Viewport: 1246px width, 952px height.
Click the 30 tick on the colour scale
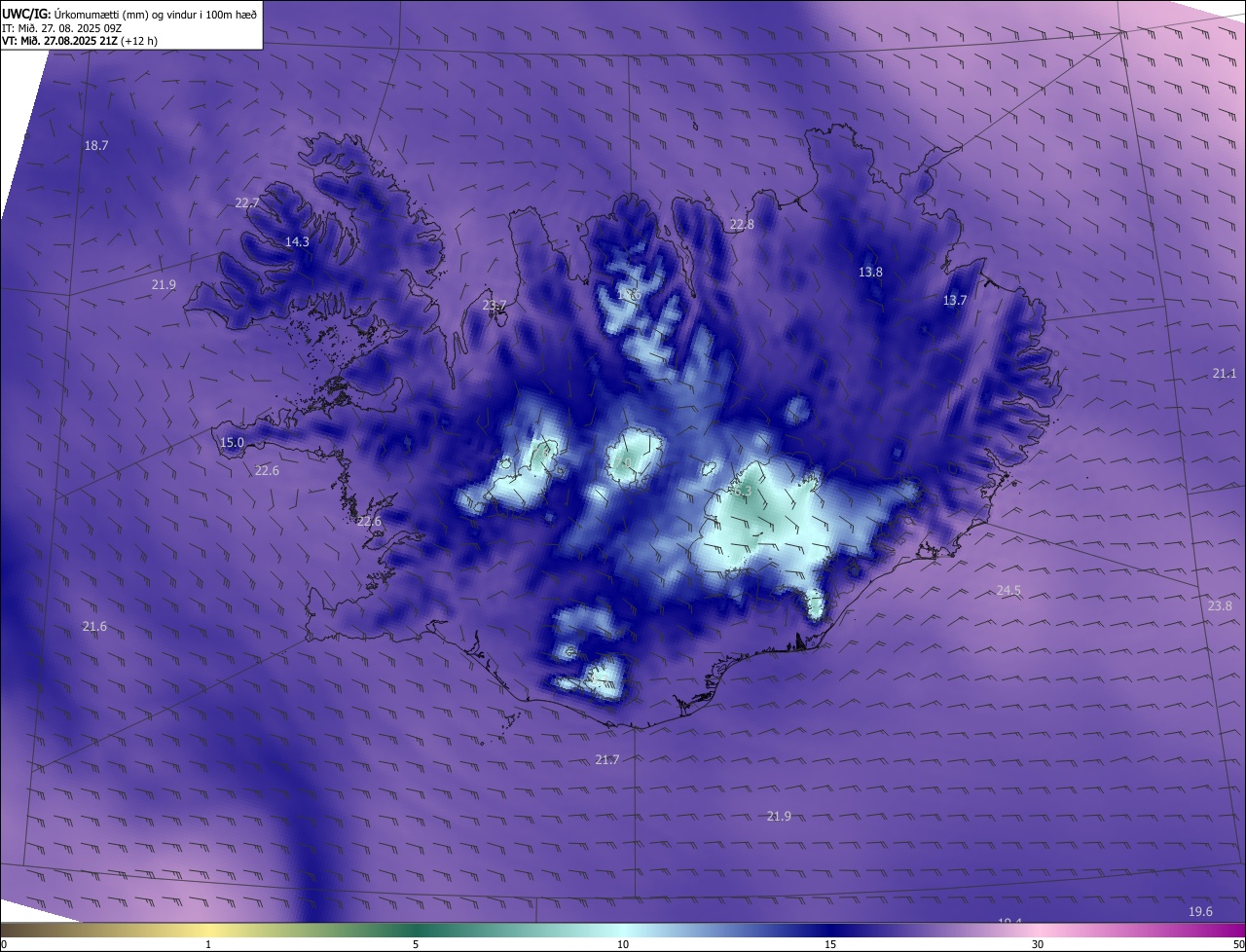(x=1038, y=944)
